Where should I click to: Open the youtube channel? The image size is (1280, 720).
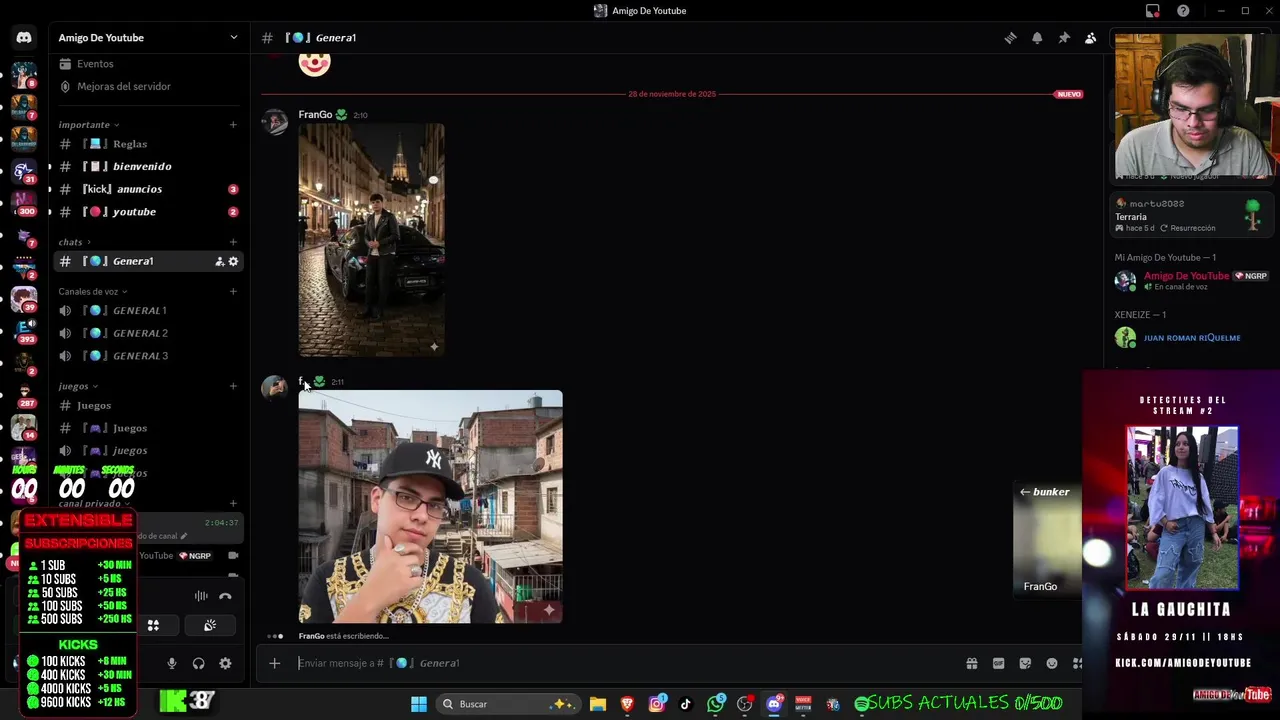(x=149, y=212)
